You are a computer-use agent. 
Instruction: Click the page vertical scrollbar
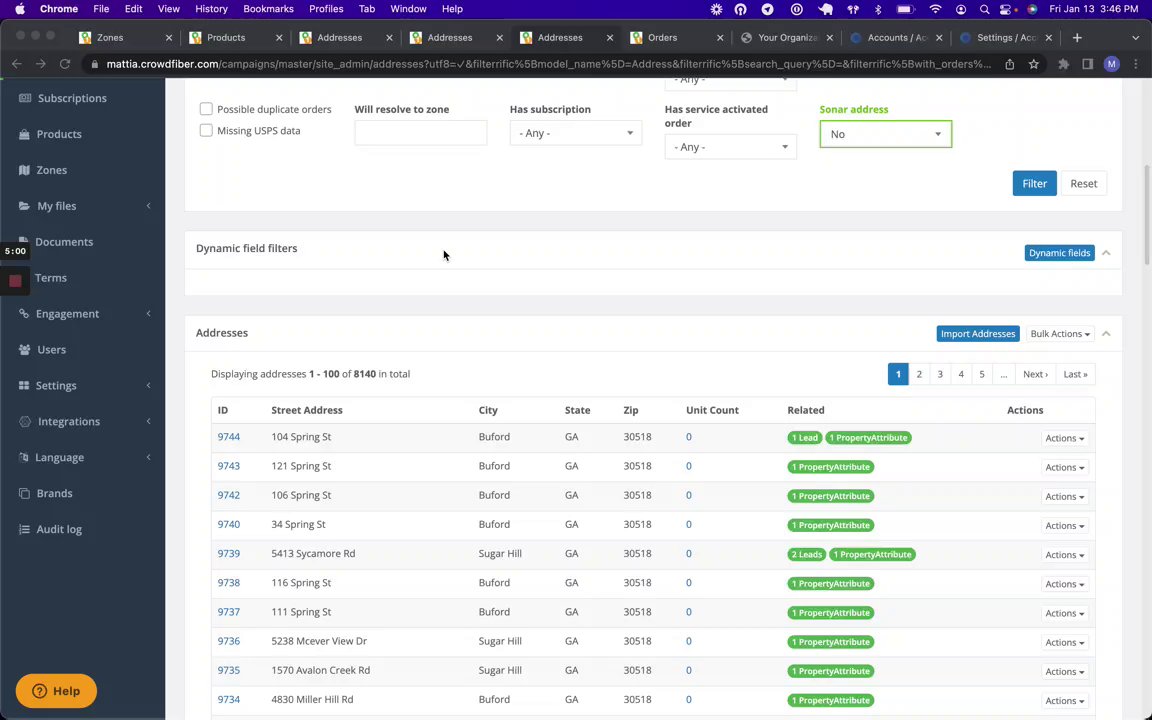pos(1147,213)
